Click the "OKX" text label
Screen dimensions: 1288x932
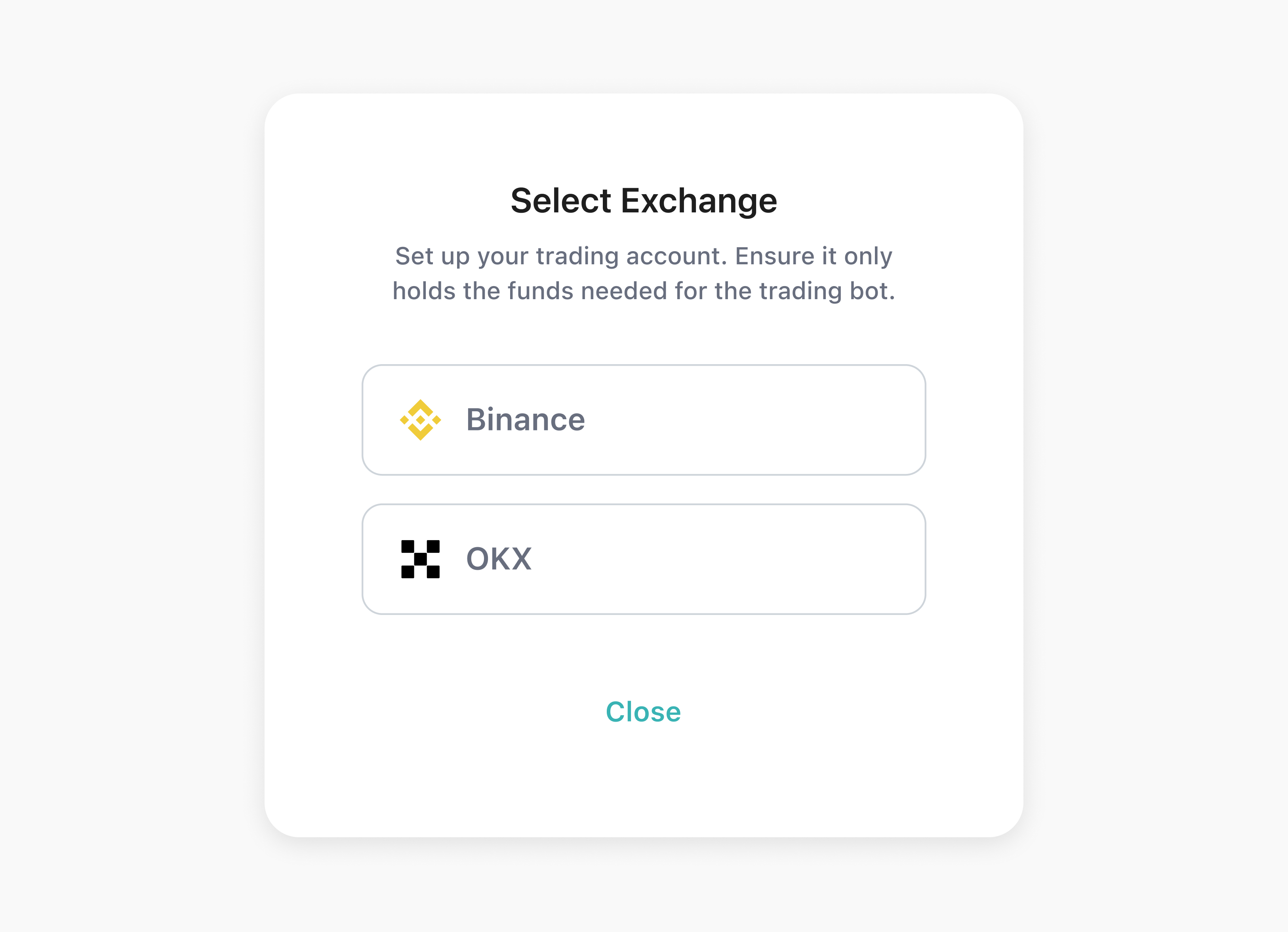pos(499,559)
